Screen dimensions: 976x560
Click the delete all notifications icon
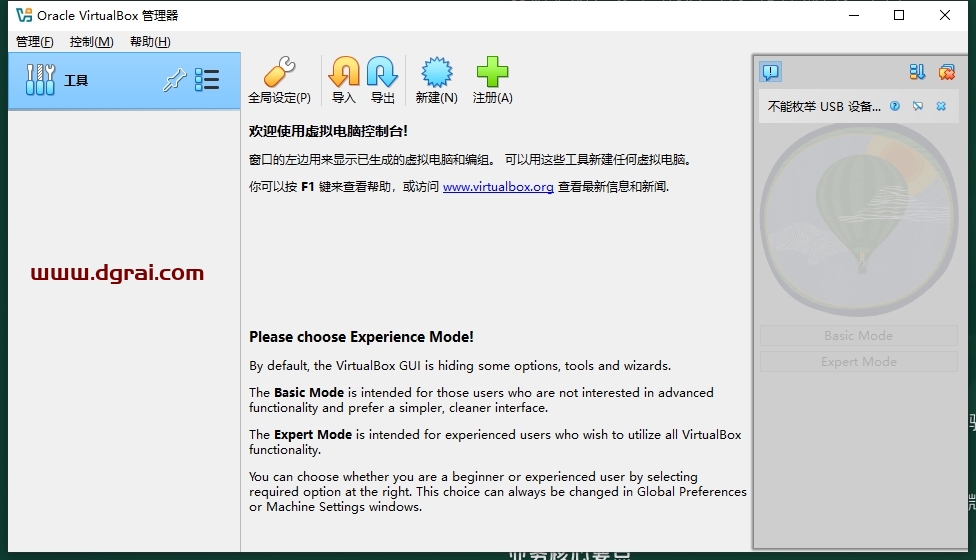pyautogui.click(x=947, y=72)
